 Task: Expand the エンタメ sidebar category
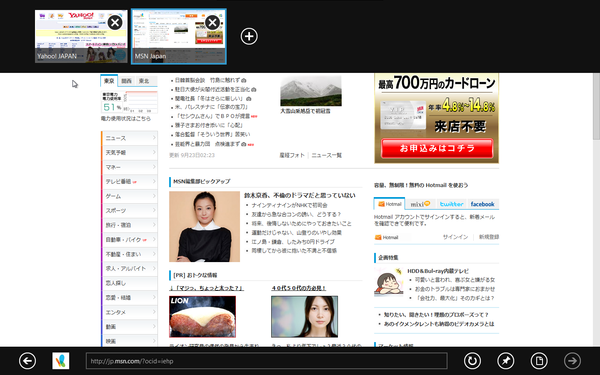point(130,312)
